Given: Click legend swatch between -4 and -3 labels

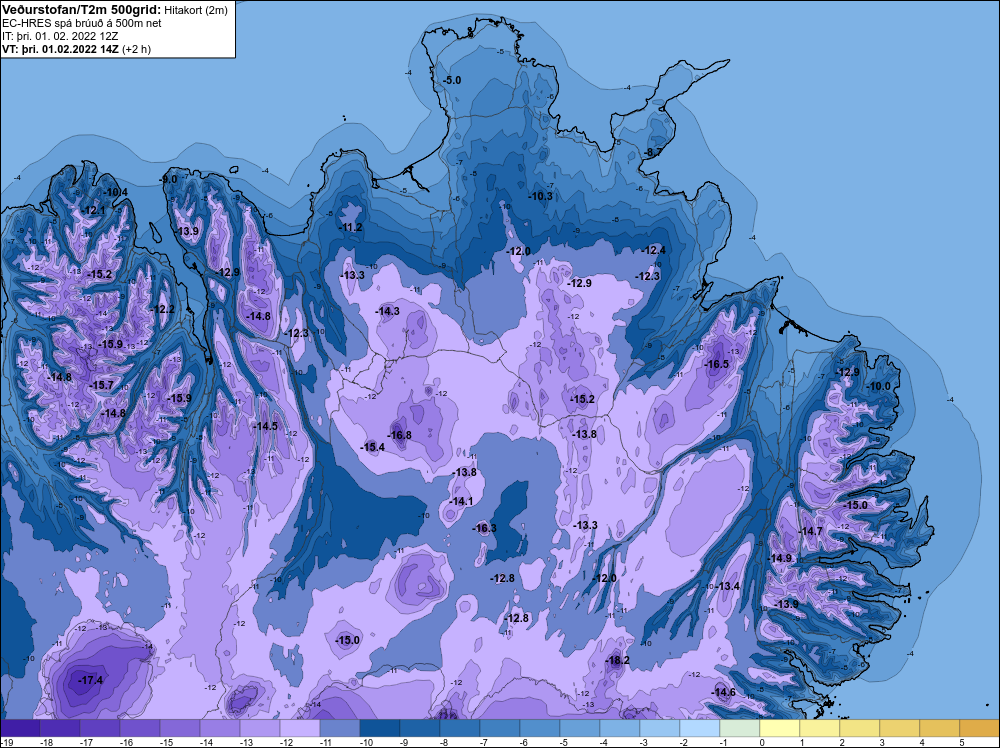Looking at the screenshot, I should click(x=620, y=728).
